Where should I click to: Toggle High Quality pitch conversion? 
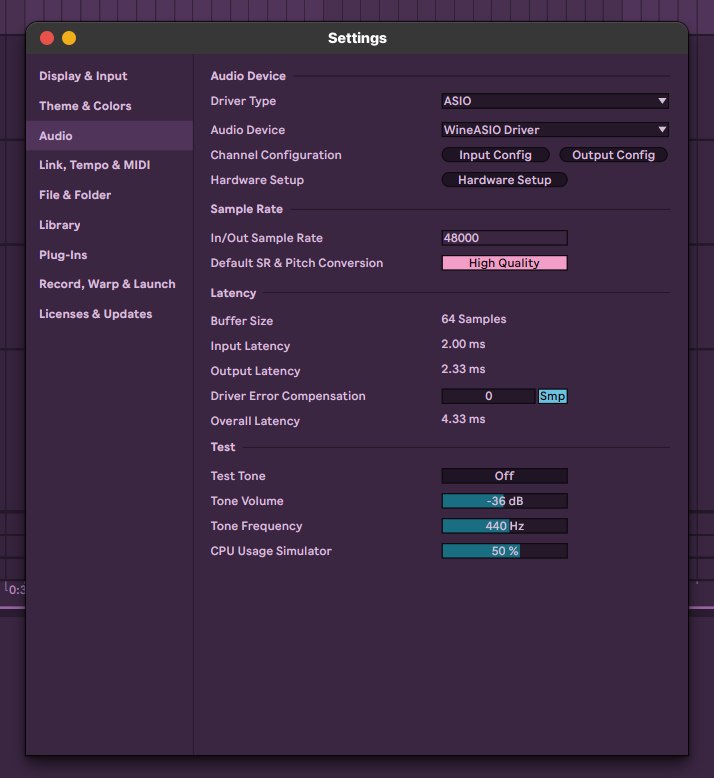point(504,263)
